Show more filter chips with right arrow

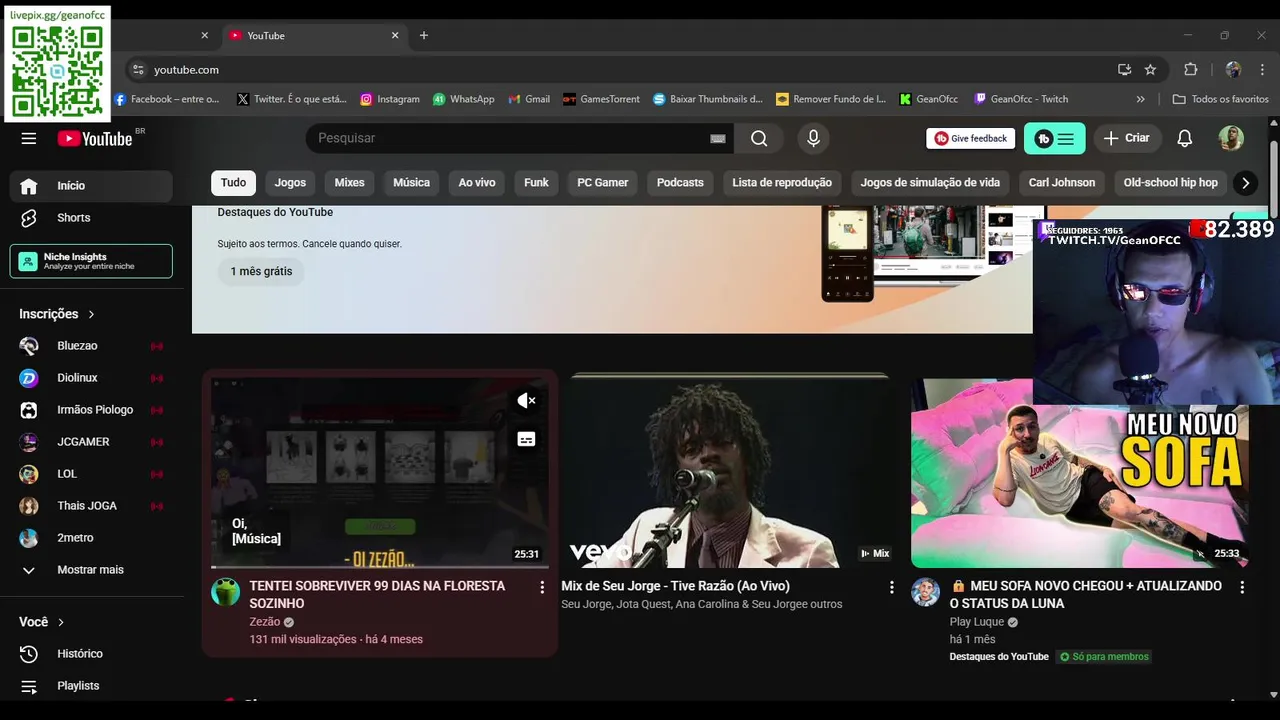tap(1245, 183)
